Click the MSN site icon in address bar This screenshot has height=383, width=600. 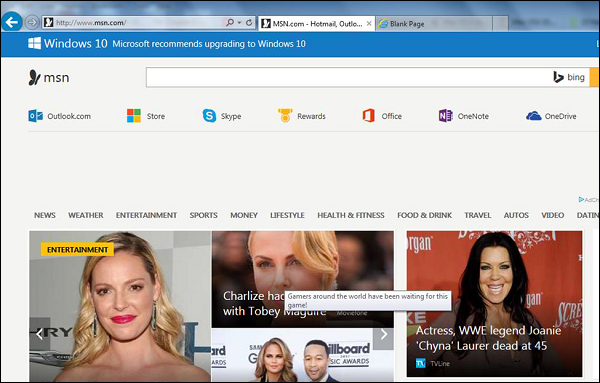48,23
